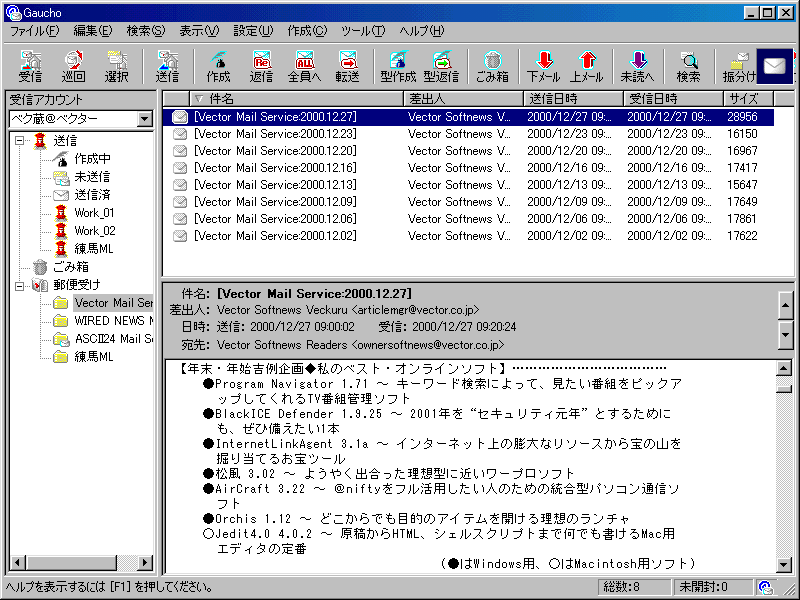Screen dimensions: 800x600
Task: Move mail to trash with ごみ箱 toolbar icon
Action: (x=492, y=66)
